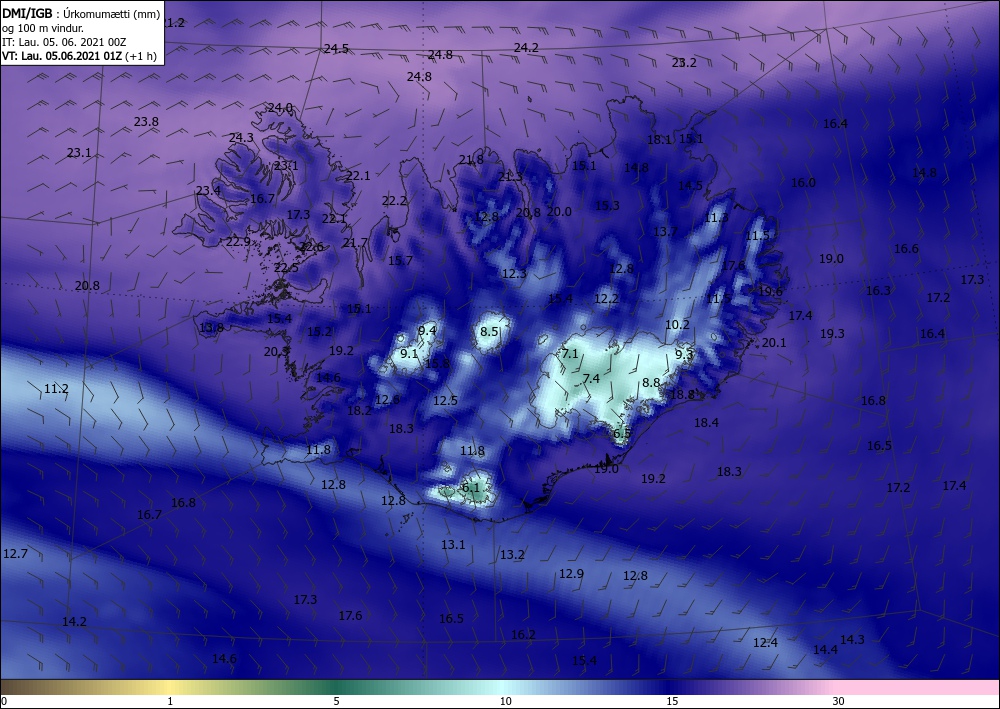Click the map value 12.5

(x=445, y=400)
